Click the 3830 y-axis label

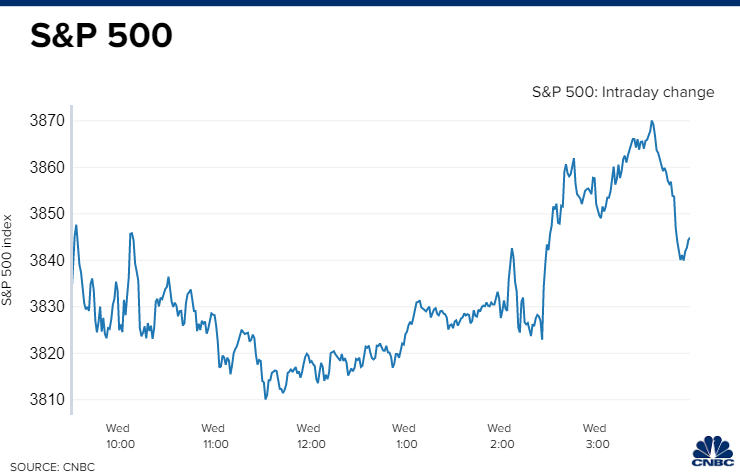(45, 307)
